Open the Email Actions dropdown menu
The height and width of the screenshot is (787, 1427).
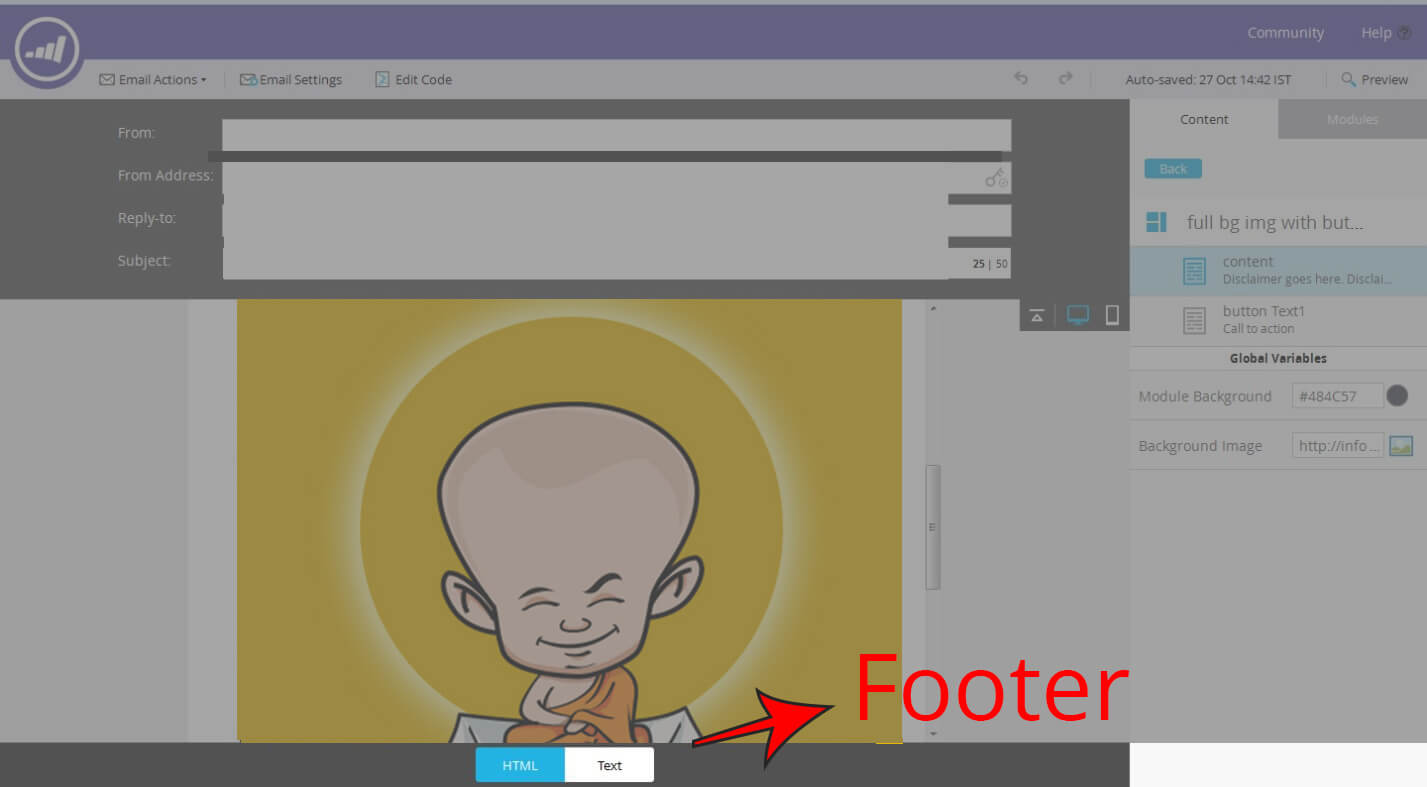point(153,80)
